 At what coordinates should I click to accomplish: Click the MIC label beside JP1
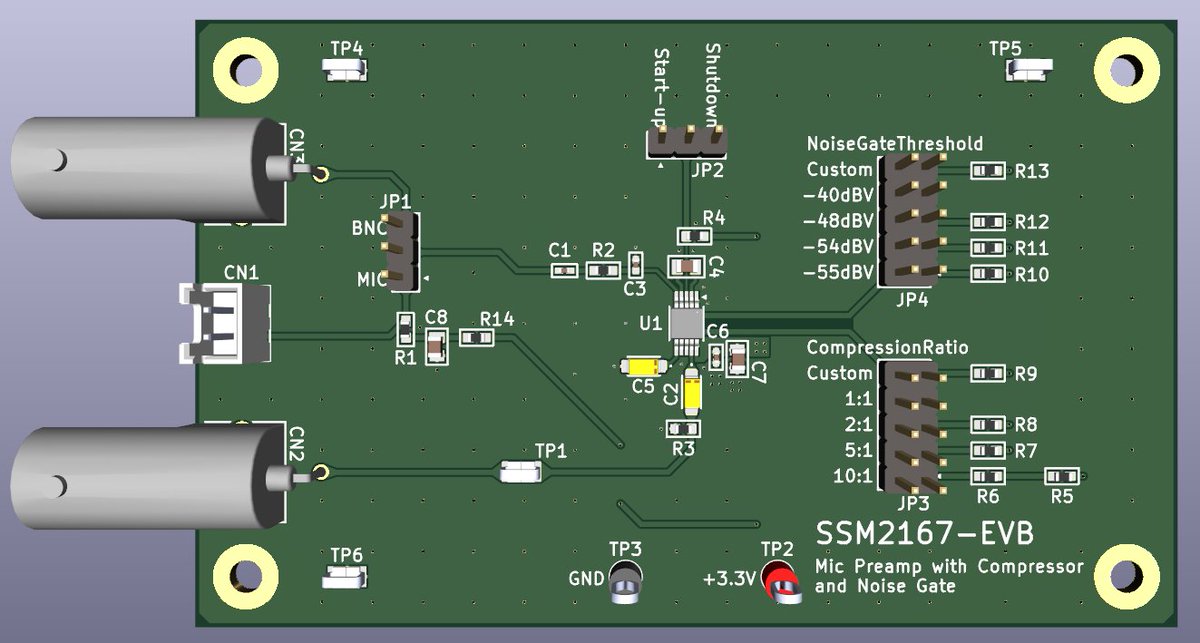pyautogui.click(x=370, y=279)
